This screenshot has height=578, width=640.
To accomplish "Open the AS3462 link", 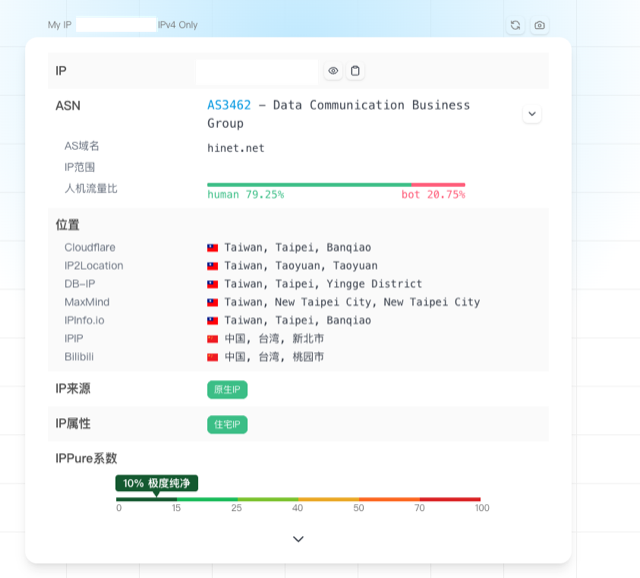I will pyautogui.click(x=229, y=105).
